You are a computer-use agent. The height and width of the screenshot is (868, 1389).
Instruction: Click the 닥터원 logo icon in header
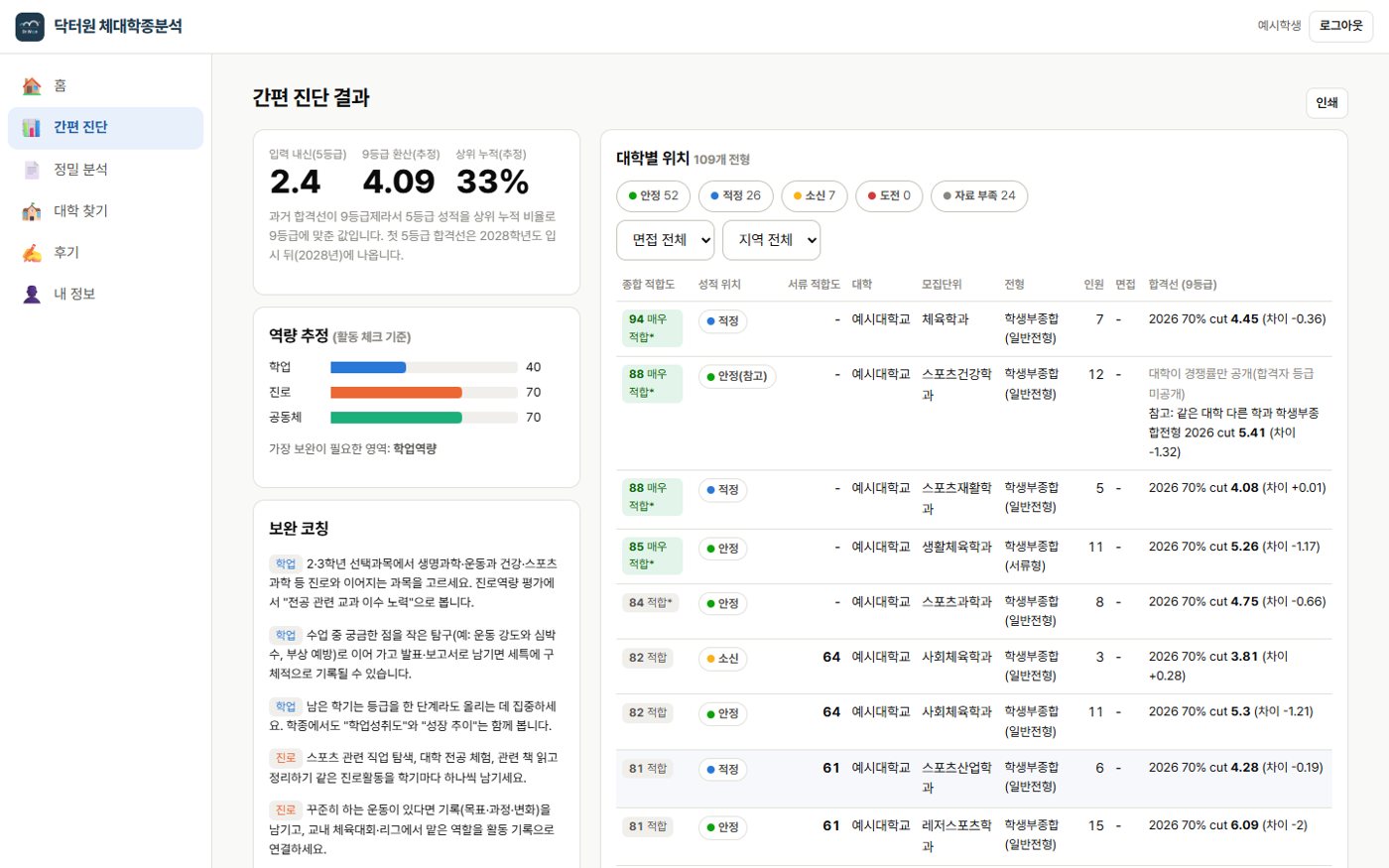click(30, 27)
